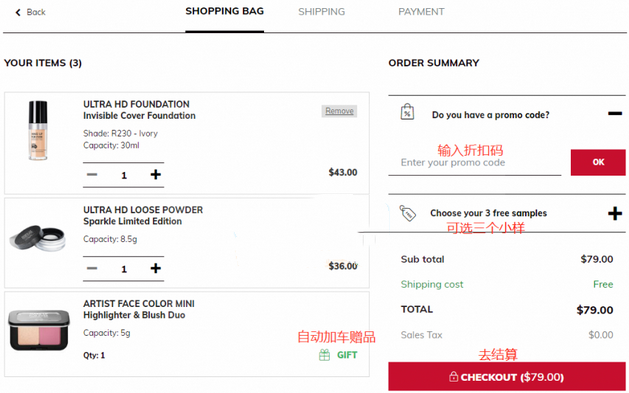Open the Ultra HD Foundation product thumbnail
This screenshot has width=629, height=393.
point(38,131)
